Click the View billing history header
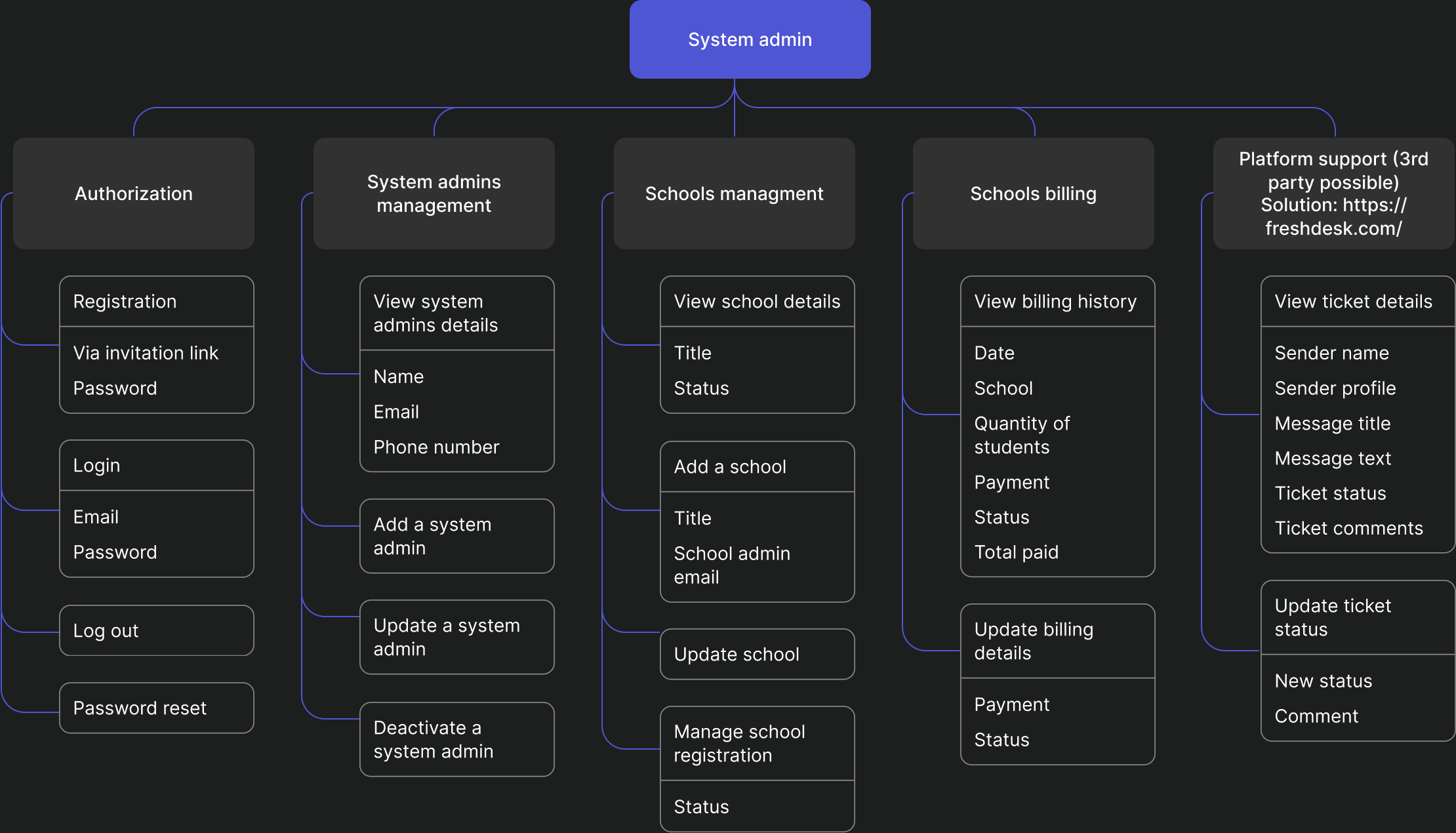Viewport: 1456px width, 833px height. point(1057,302)
